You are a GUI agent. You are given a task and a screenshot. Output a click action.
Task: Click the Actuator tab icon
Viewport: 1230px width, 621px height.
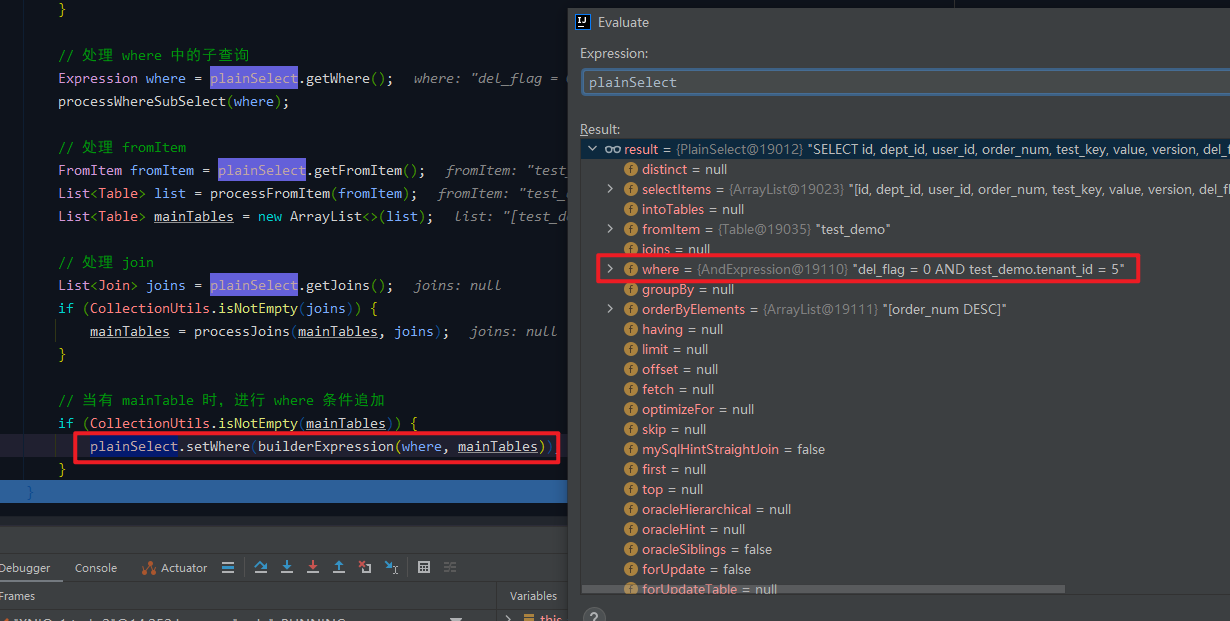click(148, 568)
